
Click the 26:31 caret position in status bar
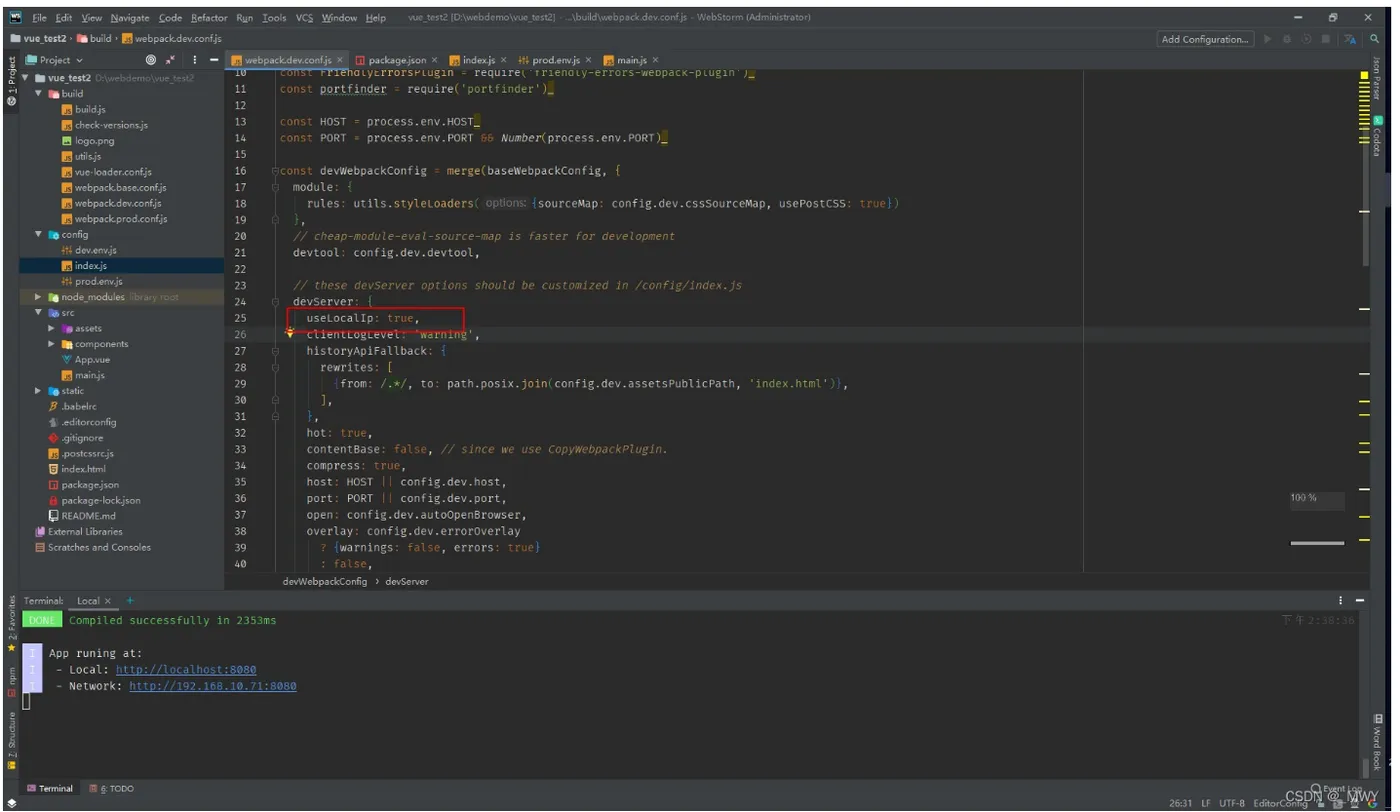tap(1180, 803)
